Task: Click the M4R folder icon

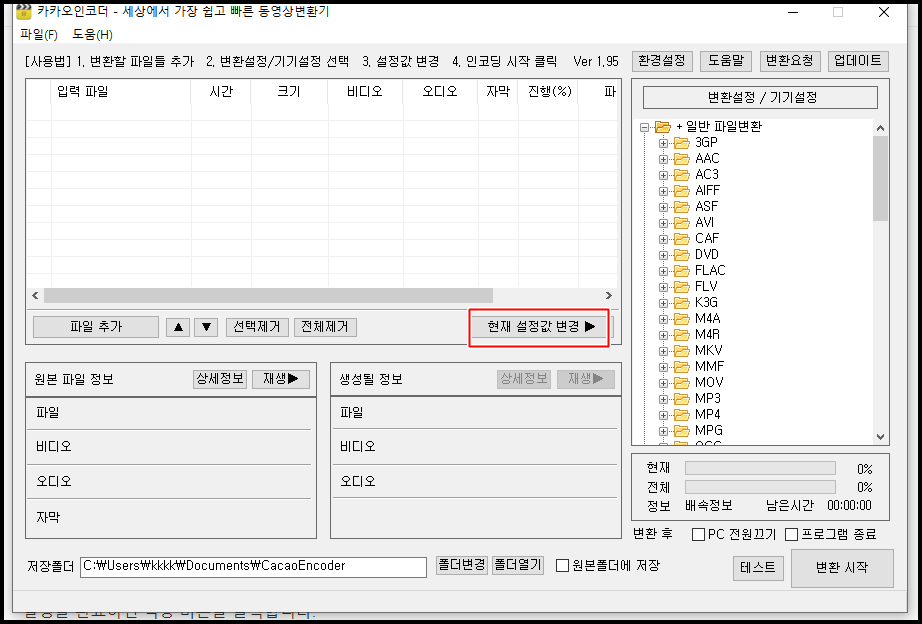Action: tap(682, 335)
